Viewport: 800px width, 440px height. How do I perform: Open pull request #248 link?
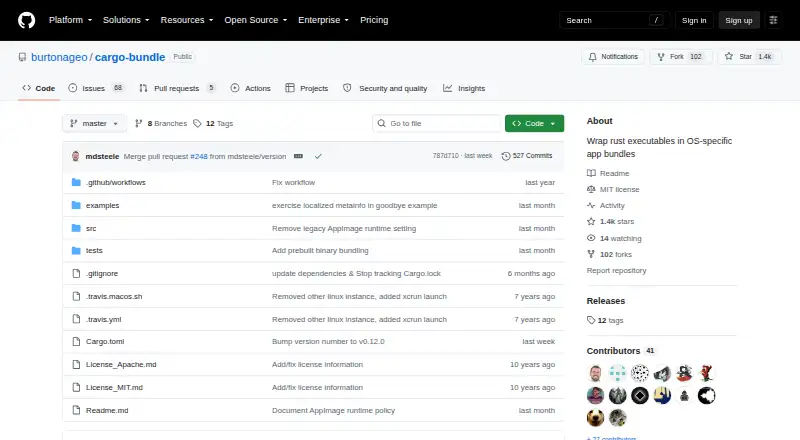click(x=199, y=156)
